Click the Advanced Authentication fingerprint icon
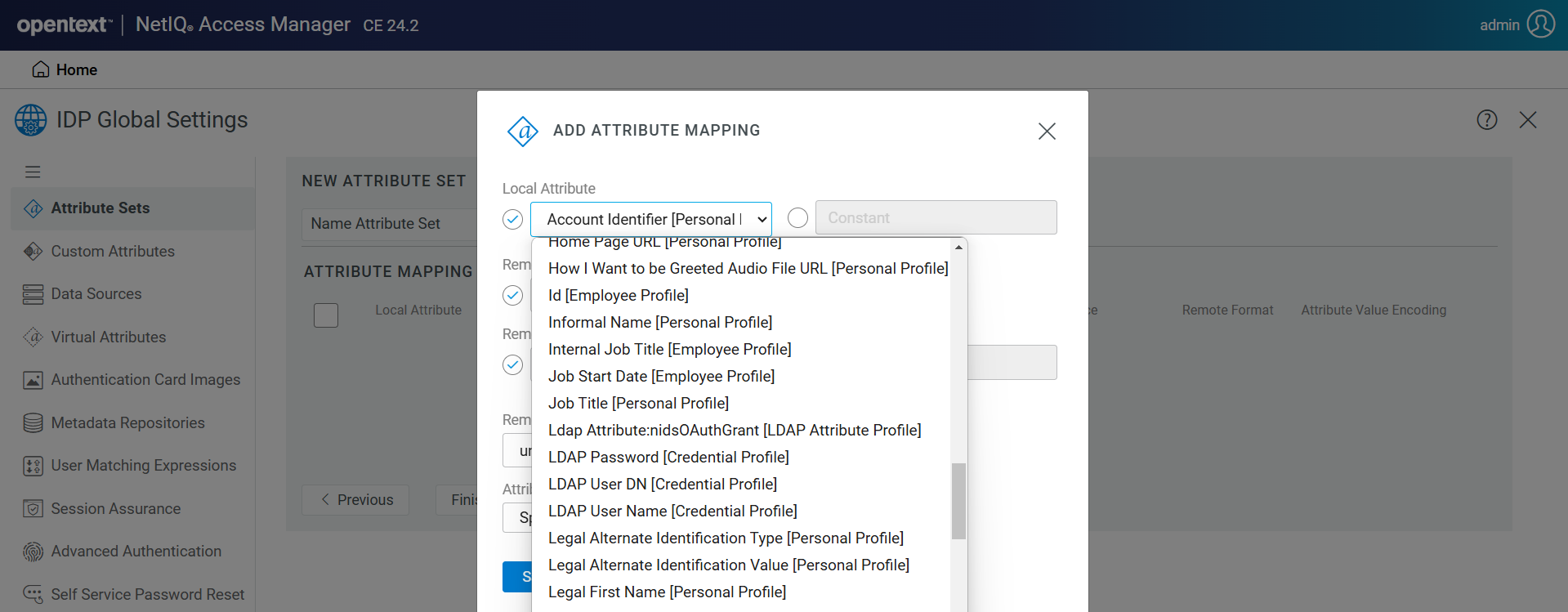 [34, 552]
